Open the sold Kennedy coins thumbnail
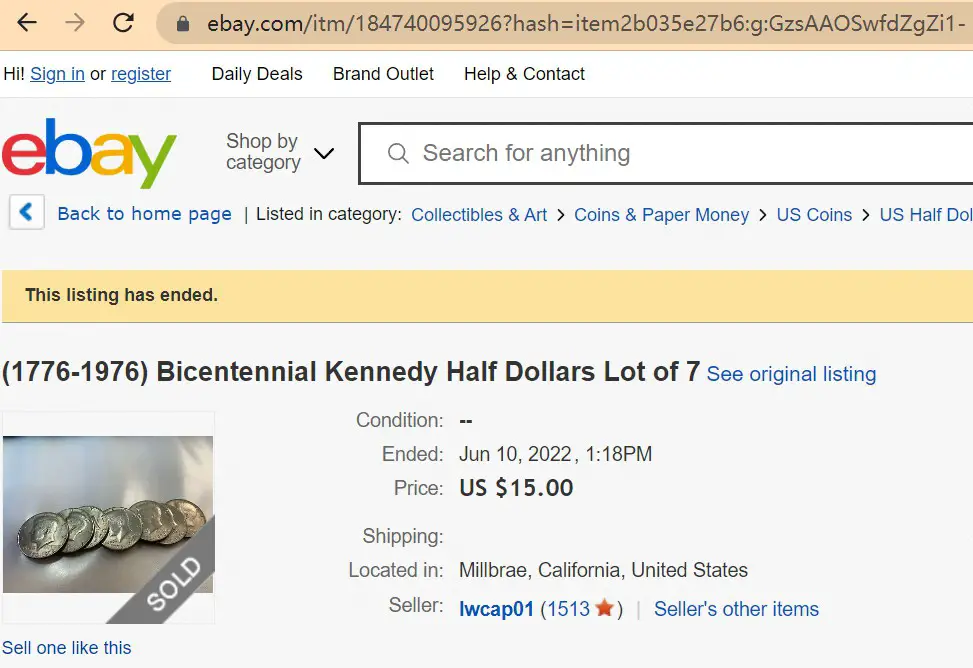Image resolution: width=973 pixels, height=668 pixels. tap(109, 517)
